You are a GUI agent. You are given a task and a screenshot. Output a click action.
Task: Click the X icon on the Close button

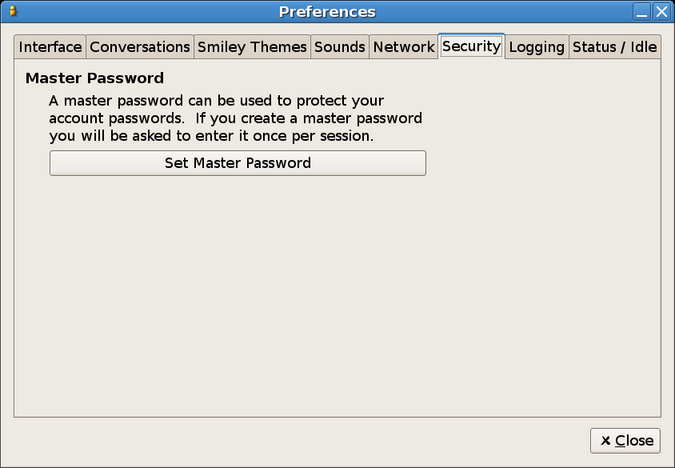click(x=605, y=441)
